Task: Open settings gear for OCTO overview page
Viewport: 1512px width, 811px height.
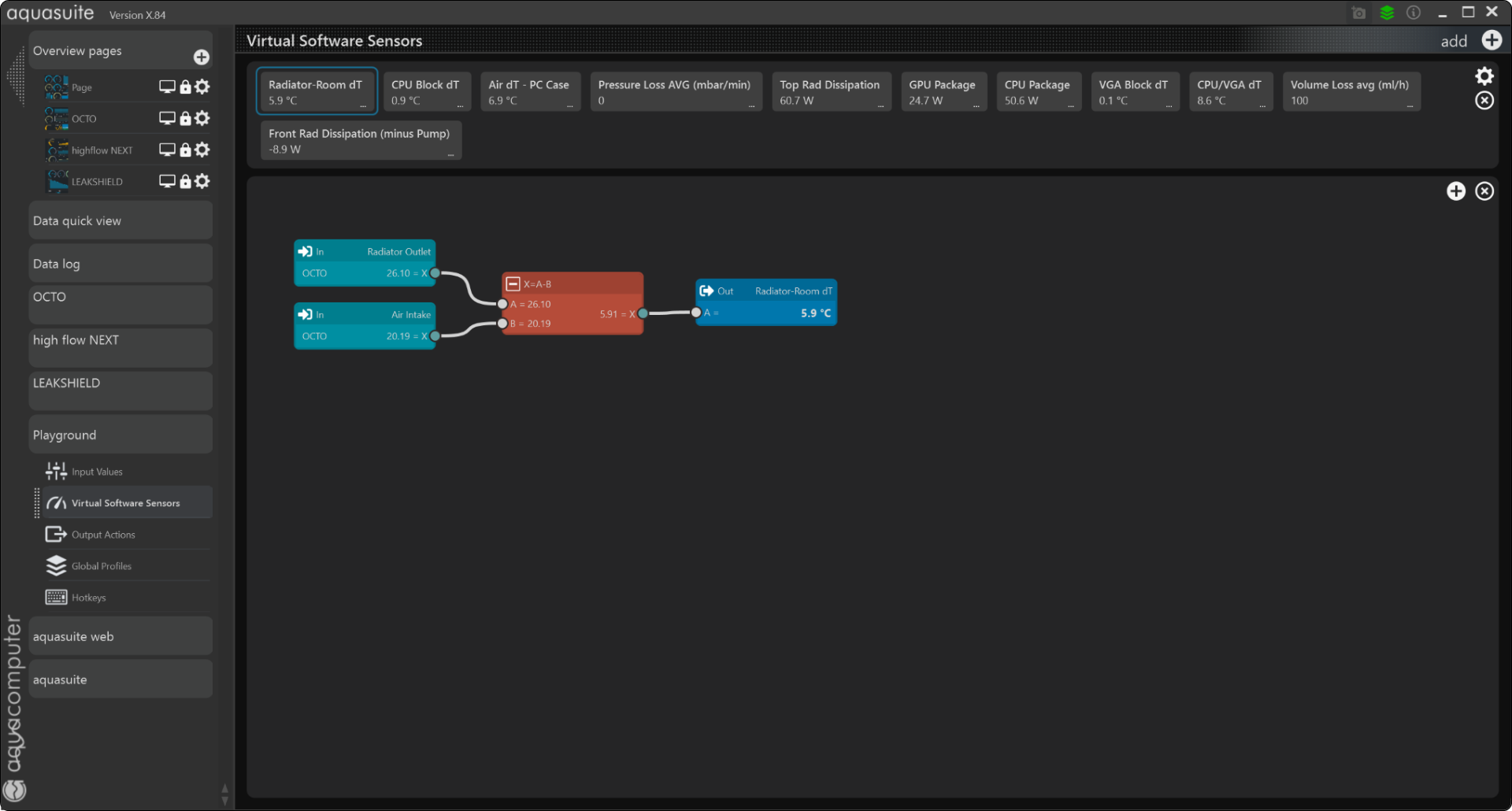Action: pyautogui.click(x=202, y=118)
